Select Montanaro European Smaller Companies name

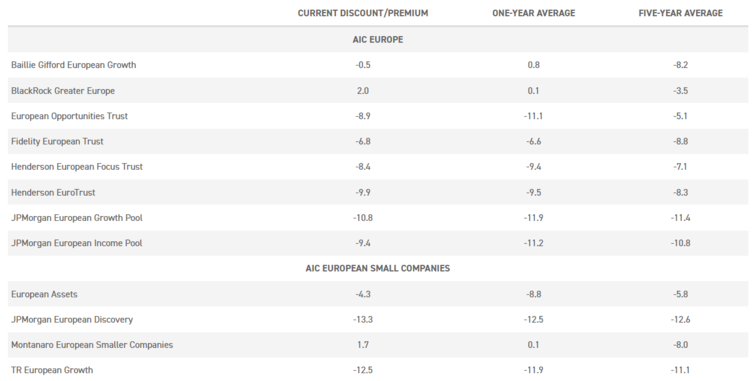(92, 345)
